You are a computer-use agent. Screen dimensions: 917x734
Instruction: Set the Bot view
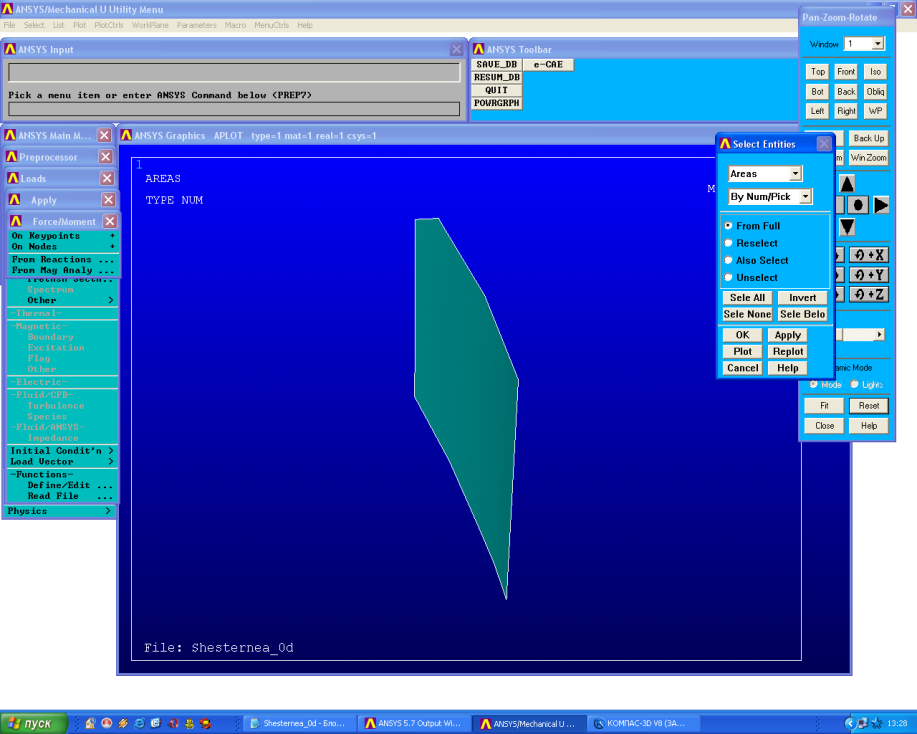818,91
